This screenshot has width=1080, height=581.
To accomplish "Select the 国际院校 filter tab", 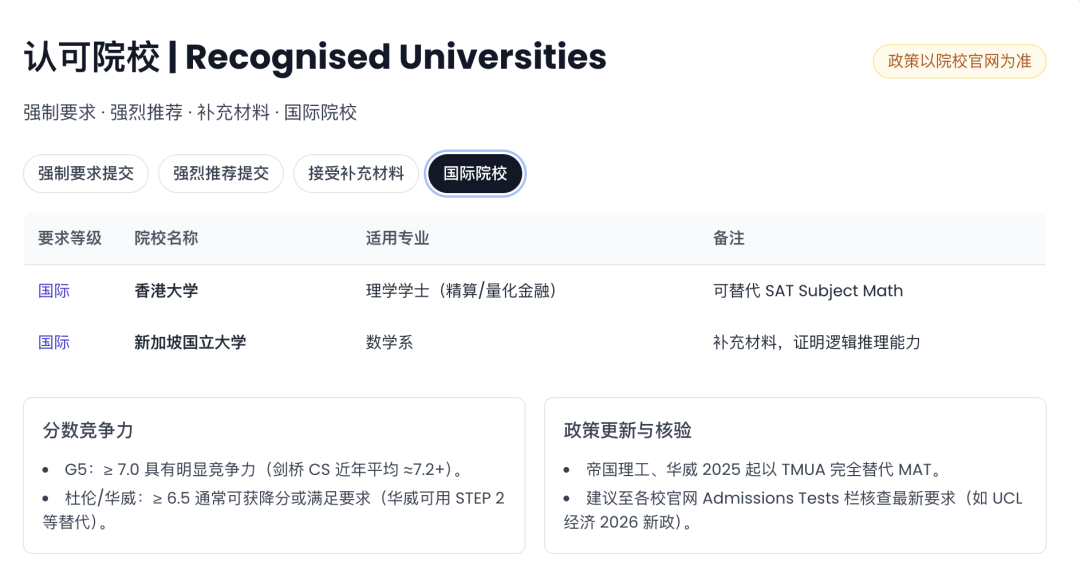I will tap(475, 173).
